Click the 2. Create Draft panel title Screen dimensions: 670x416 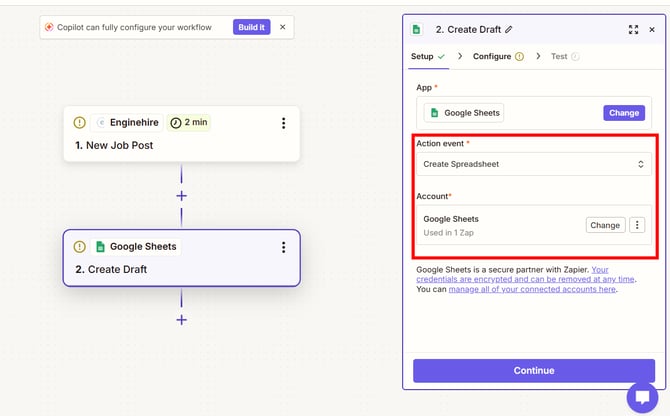click(468, 29)
